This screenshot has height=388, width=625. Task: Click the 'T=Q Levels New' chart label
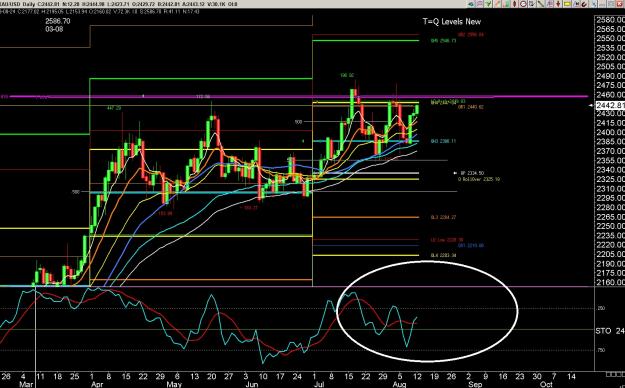tap(452, 22)
